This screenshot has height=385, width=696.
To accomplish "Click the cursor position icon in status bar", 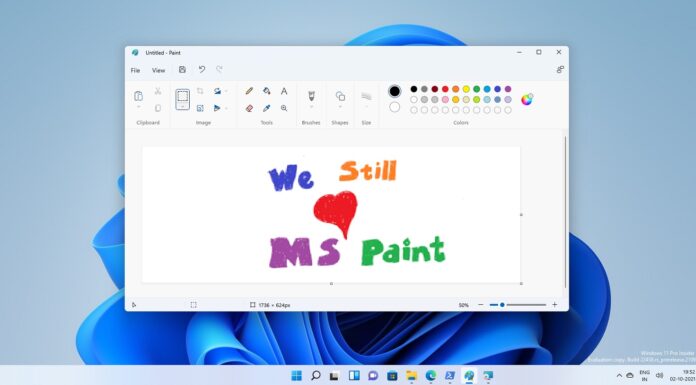I will click(x=134, y=305).
